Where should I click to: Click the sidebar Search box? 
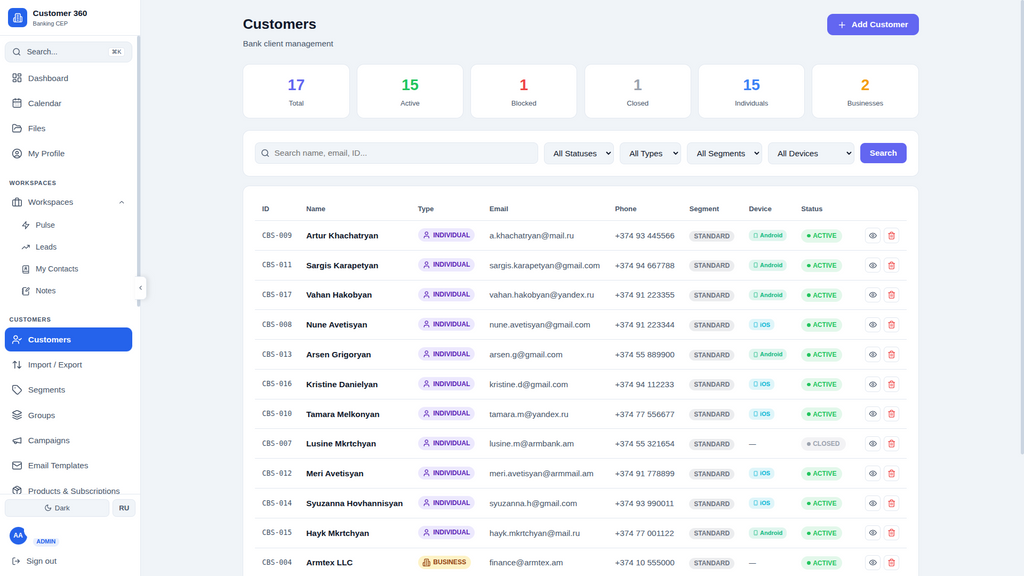[x=68, y=52]
